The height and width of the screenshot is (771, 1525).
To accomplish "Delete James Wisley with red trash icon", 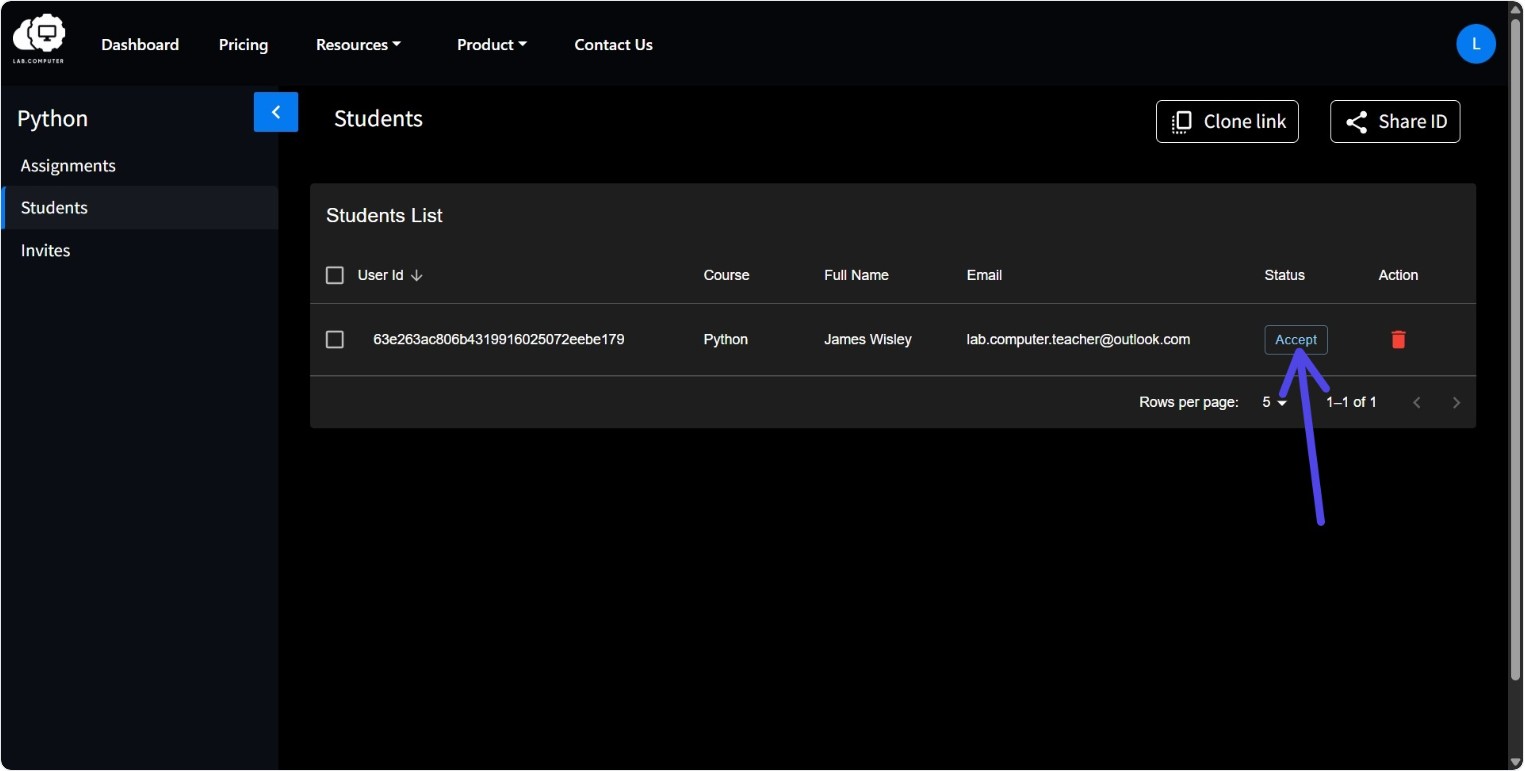I will tap(1398, 340).
